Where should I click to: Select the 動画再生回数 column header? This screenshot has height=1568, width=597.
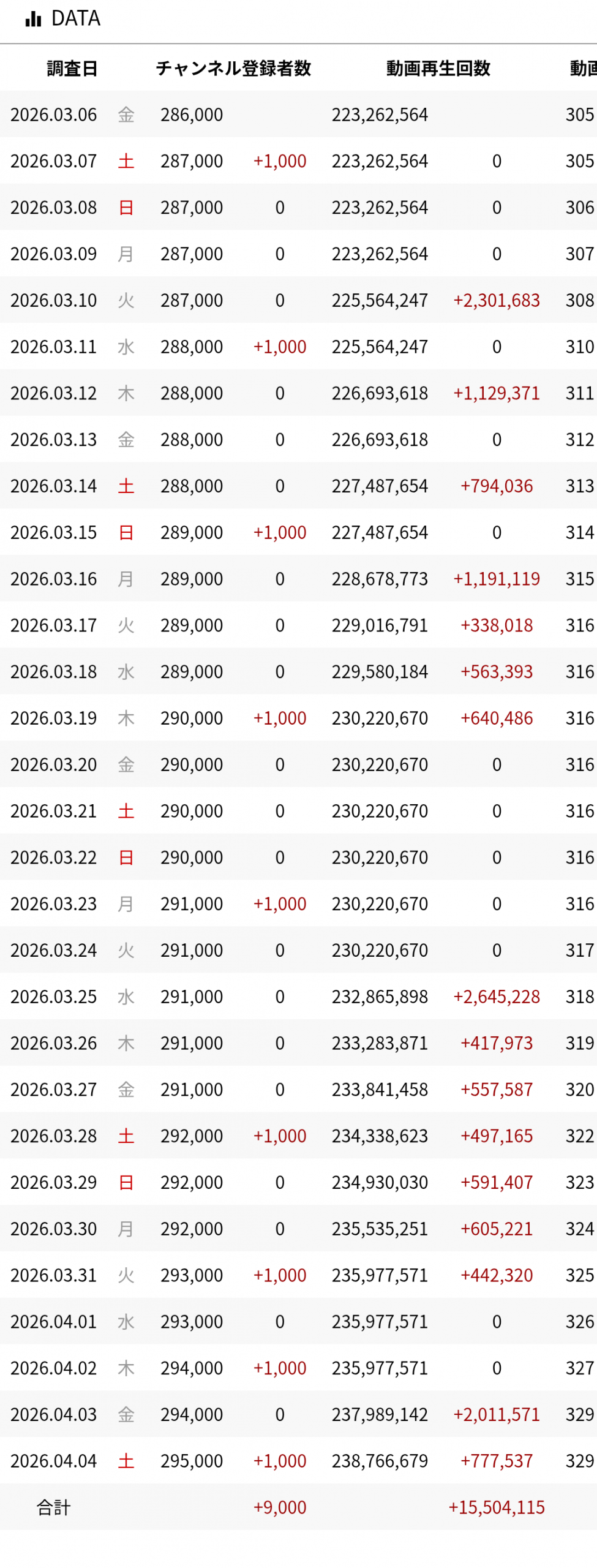pos(438,68)
